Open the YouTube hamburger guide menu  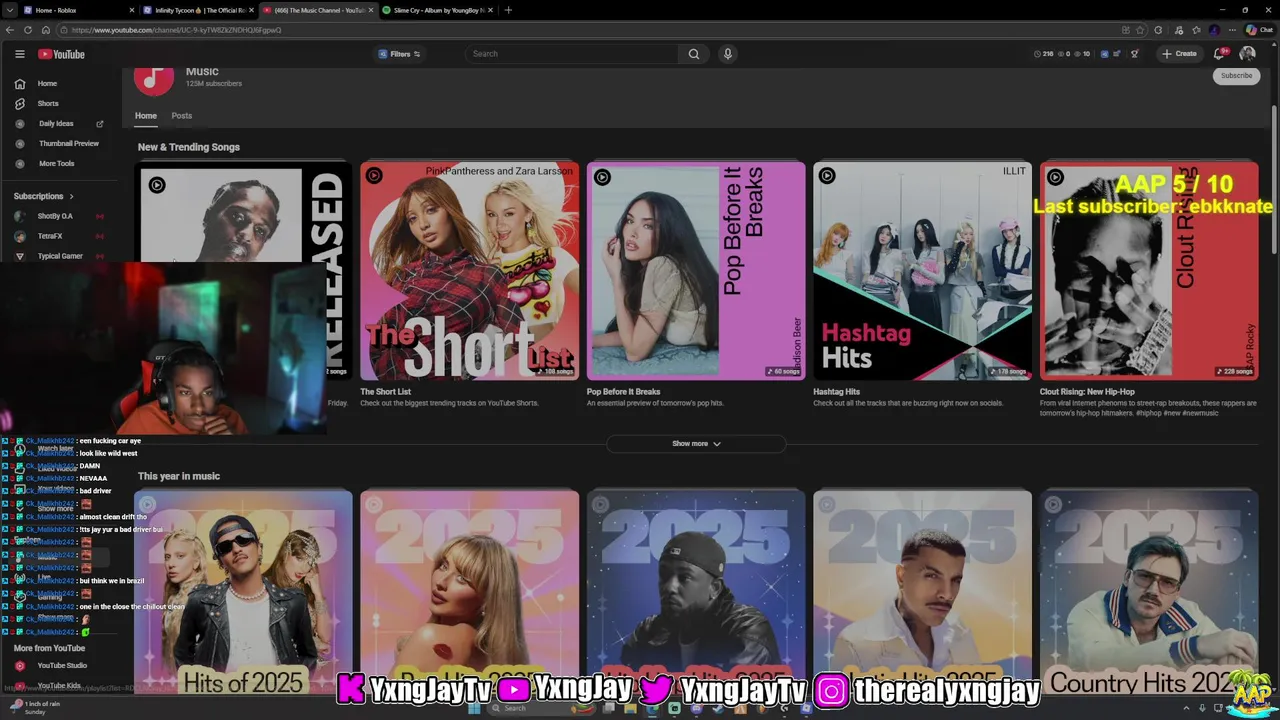tap(19, 54)
